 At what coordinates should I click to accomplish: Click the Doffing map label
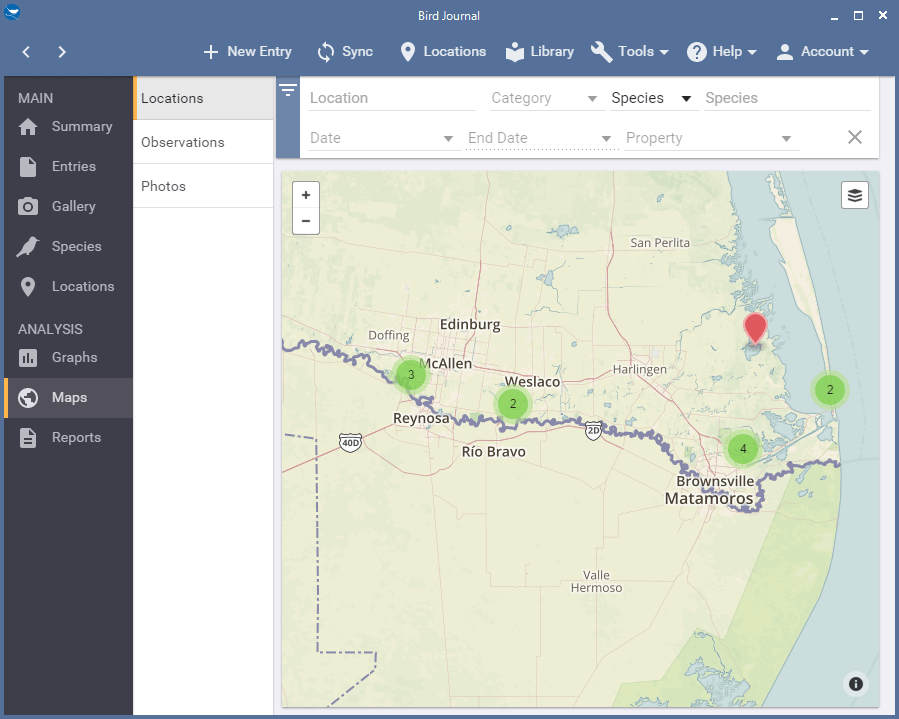[389, 335]
